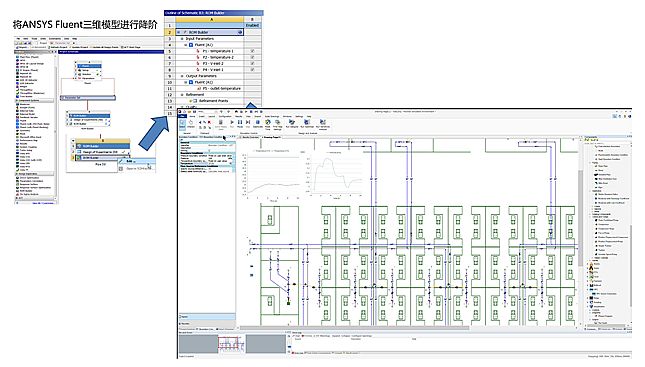645x367 pixels.
Task: Click the Run Analysis icon
Action: coord(292,122)
